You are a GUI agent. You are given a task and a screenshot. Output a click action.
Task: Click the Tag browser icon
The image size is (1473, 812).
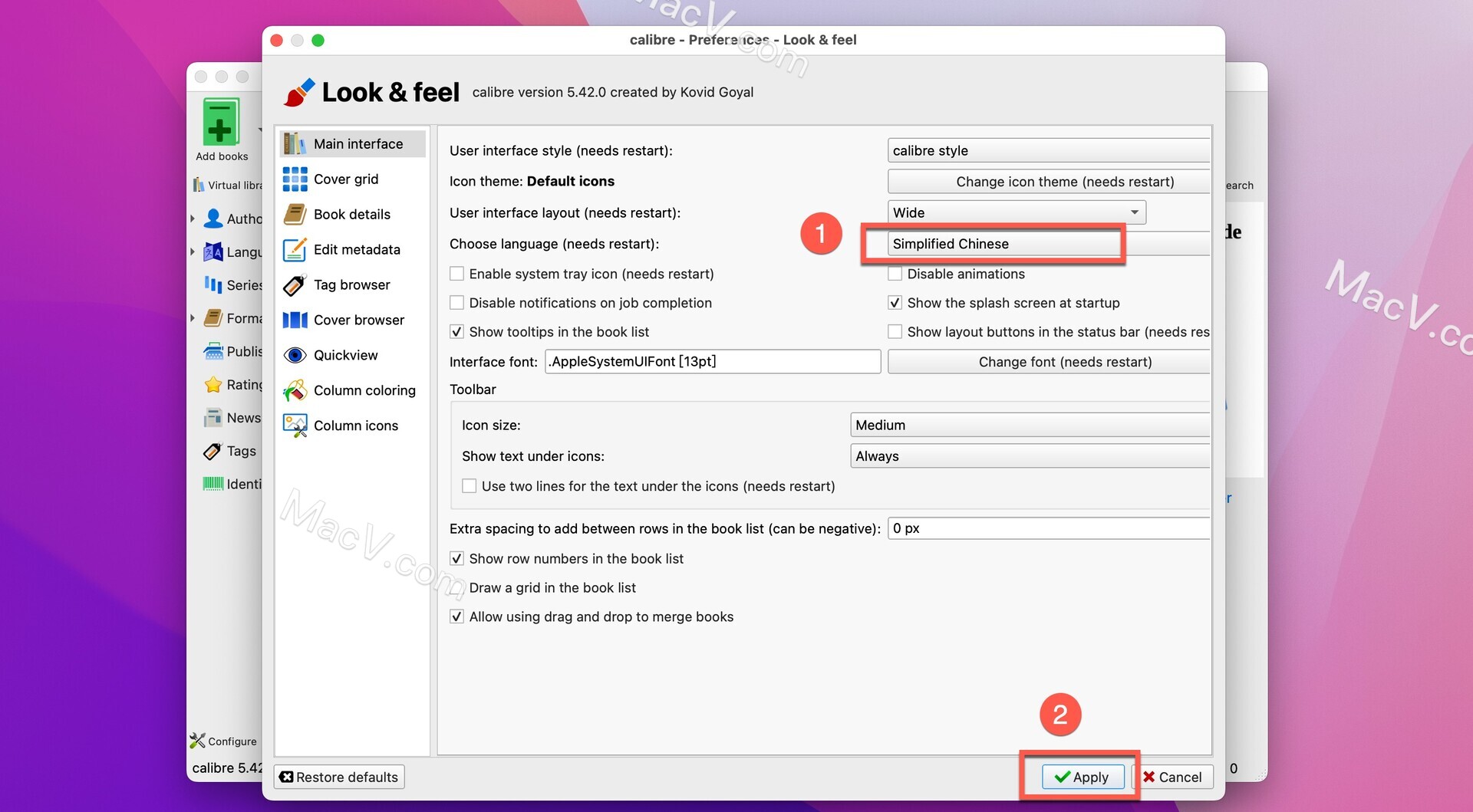(295, 284)
